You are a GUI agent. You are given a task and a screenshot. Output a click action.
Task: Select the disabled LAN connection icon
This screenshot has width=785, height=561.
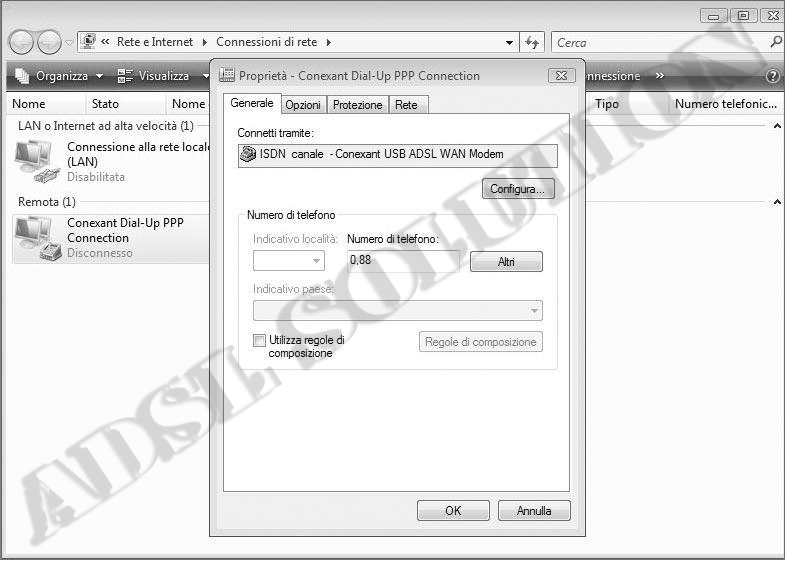coord(37,162)
